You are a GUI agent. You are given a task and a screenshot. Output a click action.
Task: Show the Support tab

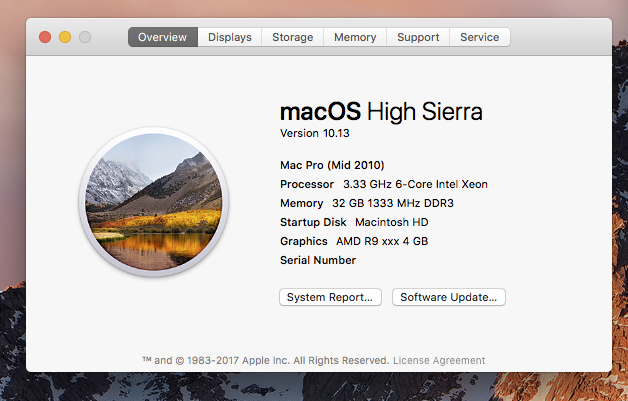418,37
